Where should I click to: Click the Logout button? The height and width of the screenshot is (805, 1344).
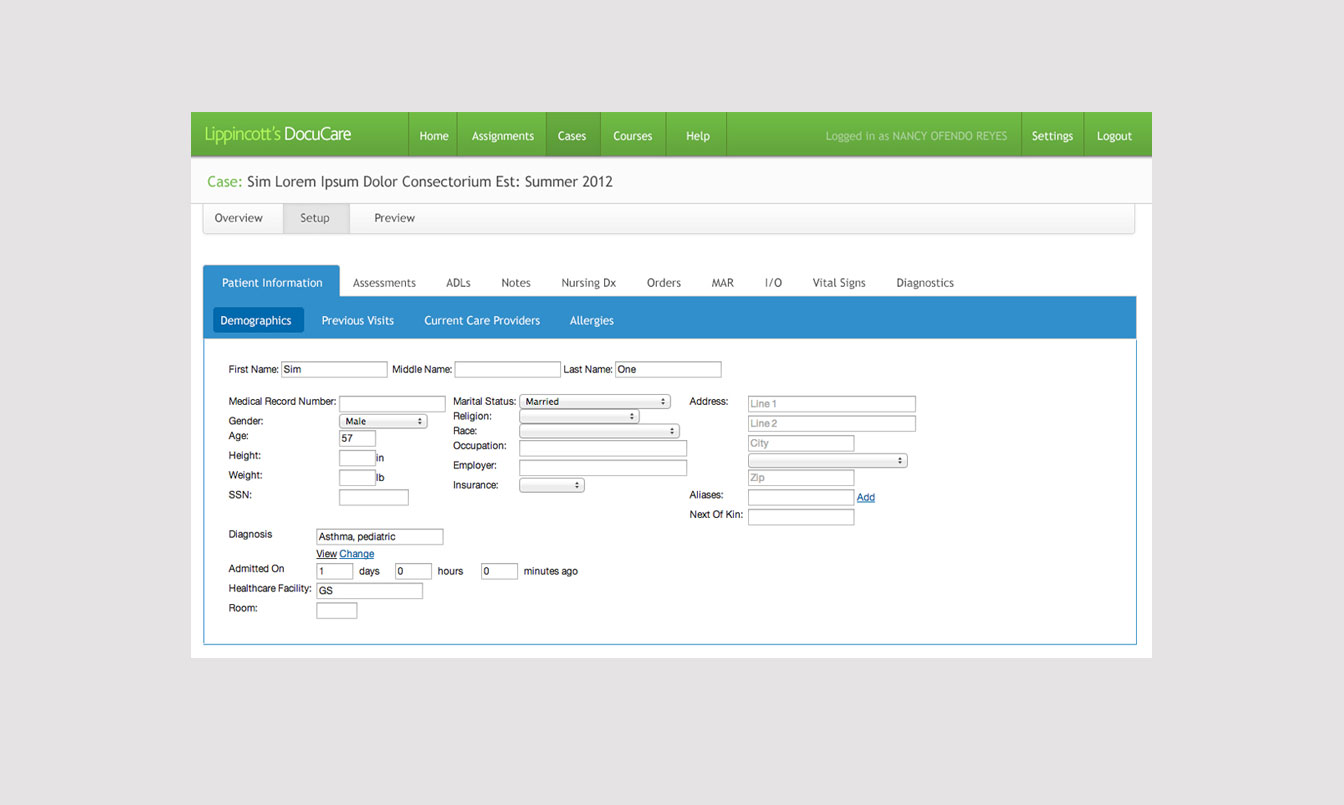click(1116, 134)
